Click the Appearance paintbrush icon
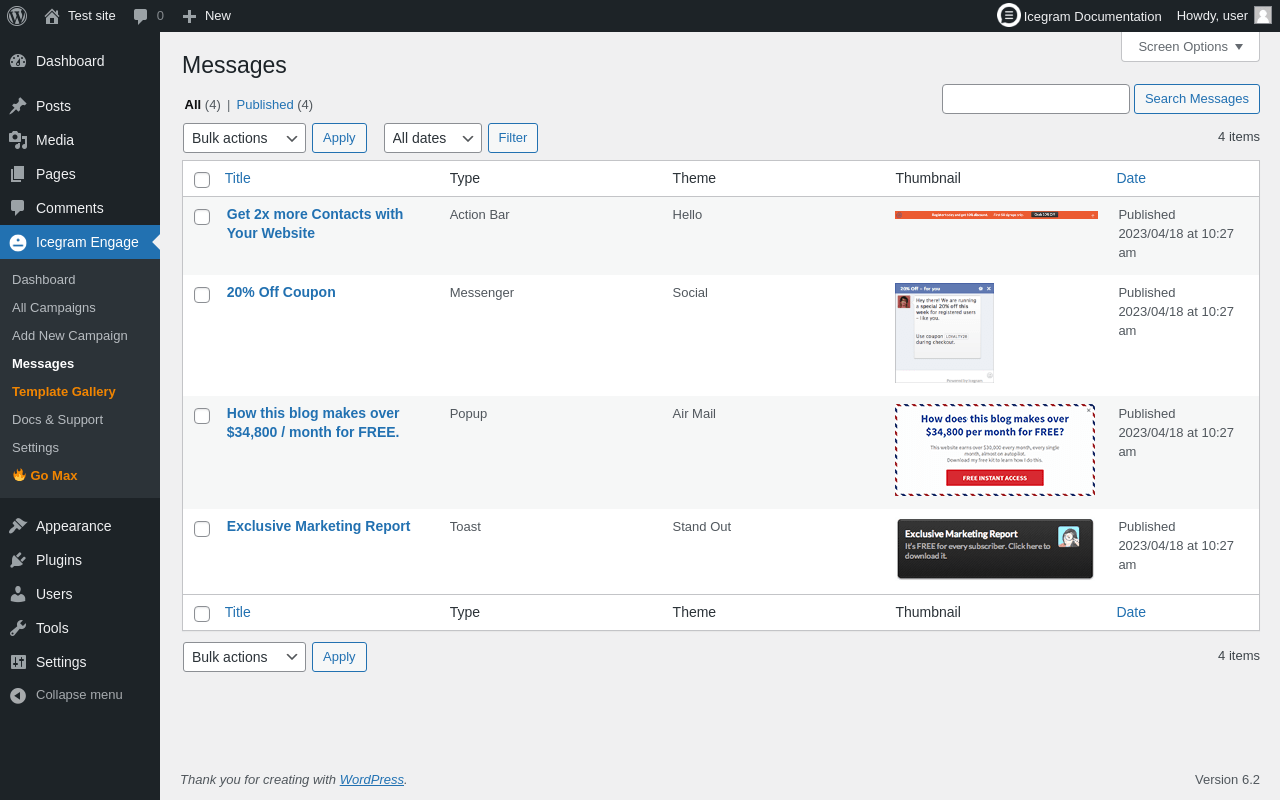The width and height of the screenshot is (1280, 800). [x=18, y=526]
